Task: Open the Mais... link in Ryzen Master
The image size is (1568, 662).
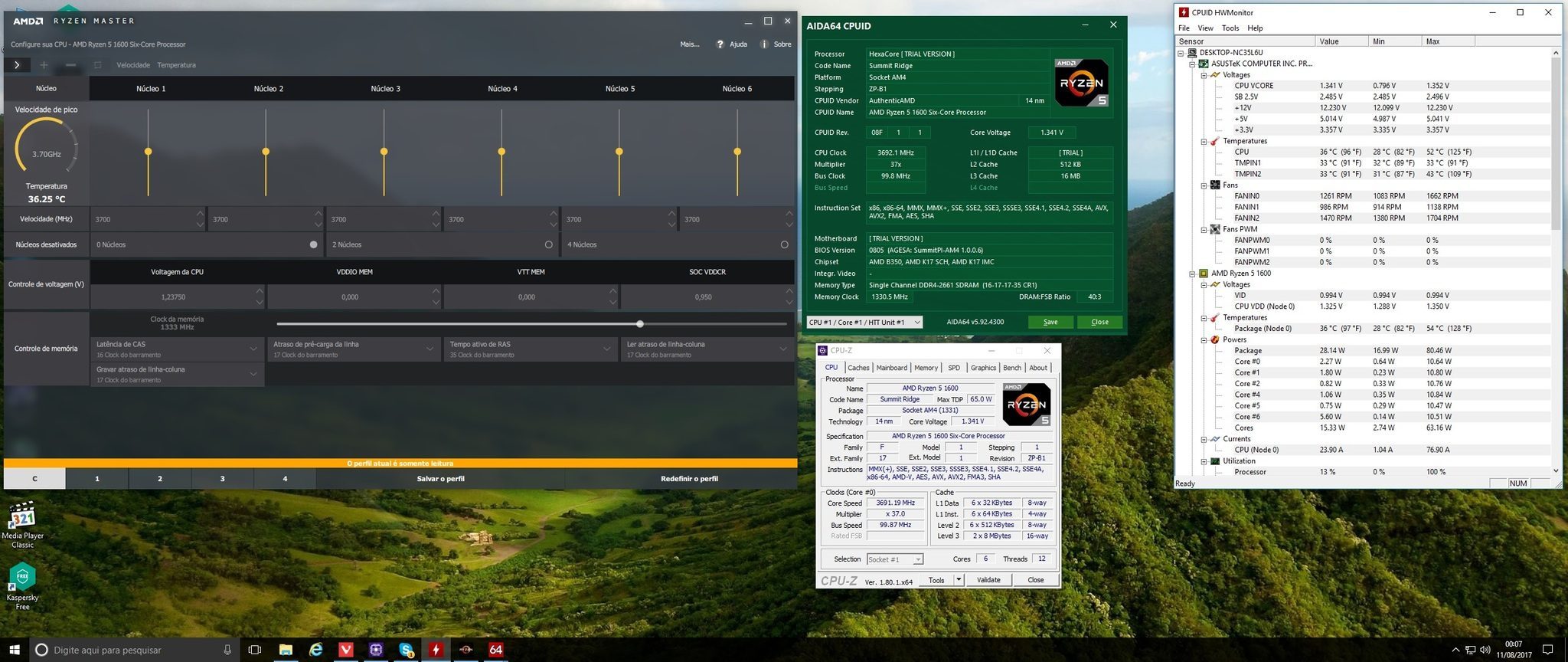Action: (690, 44)
